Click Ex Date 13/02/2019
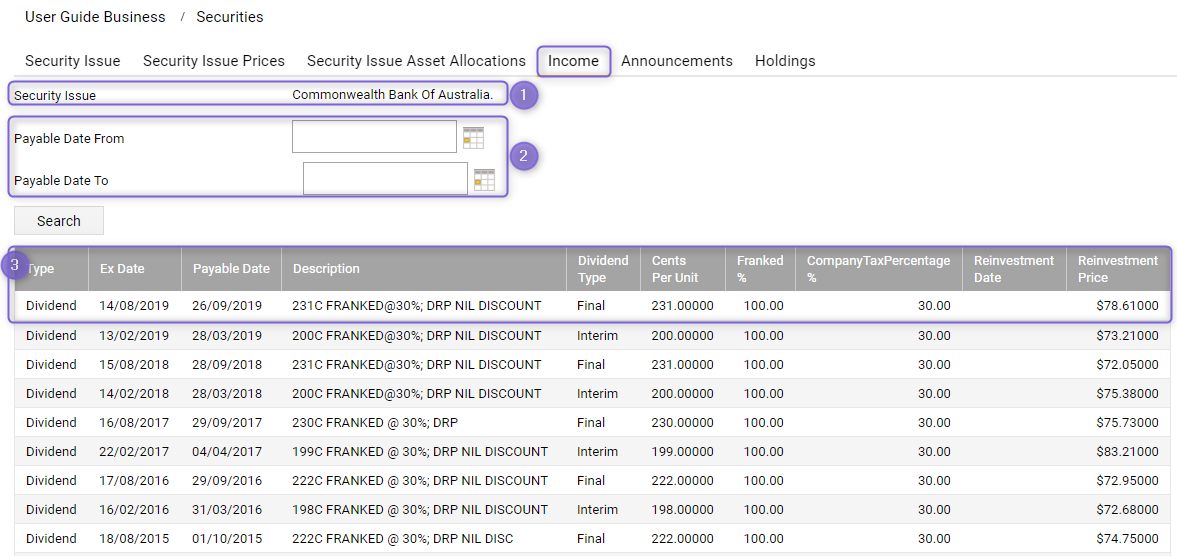This screenshot has width=1177, height=556. click(134, 335)
